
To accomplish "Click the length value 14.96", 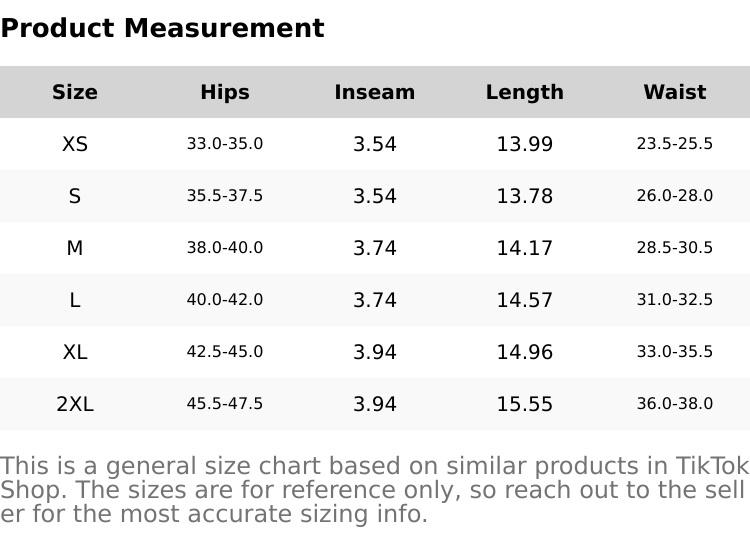I will pos(525,352).
